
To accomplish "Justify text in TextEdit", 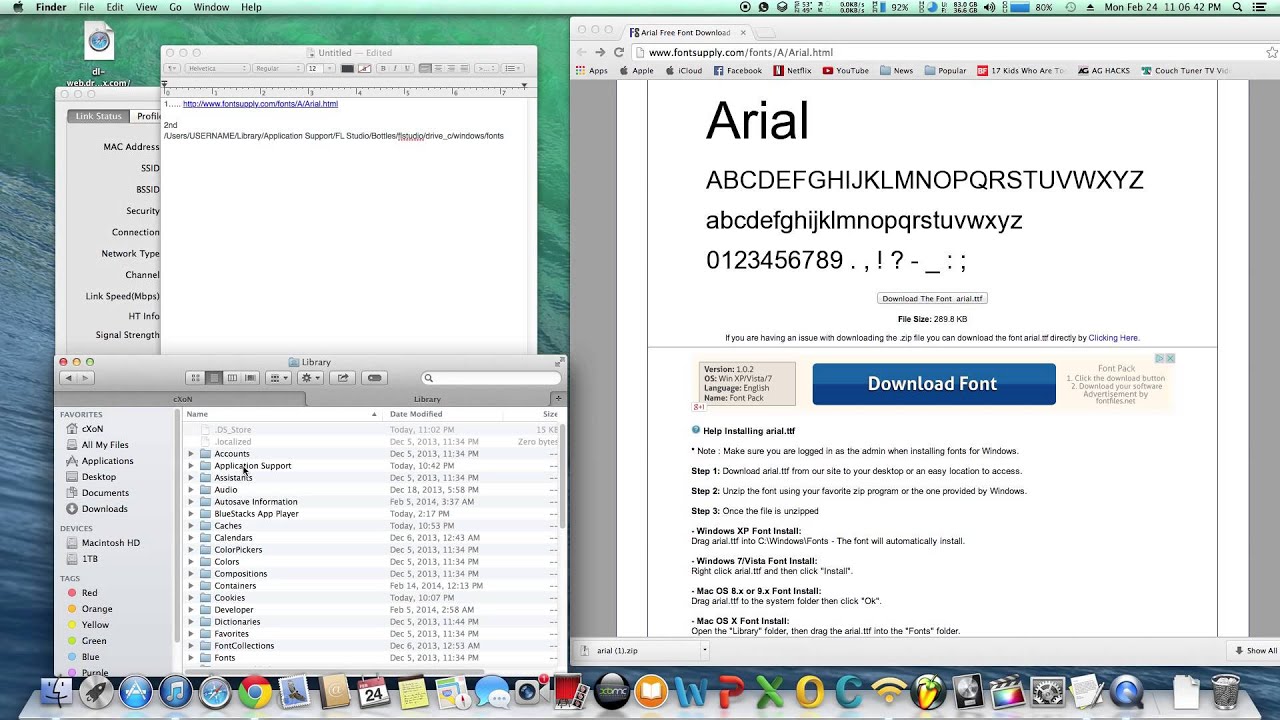I will [x=463, y=68].
